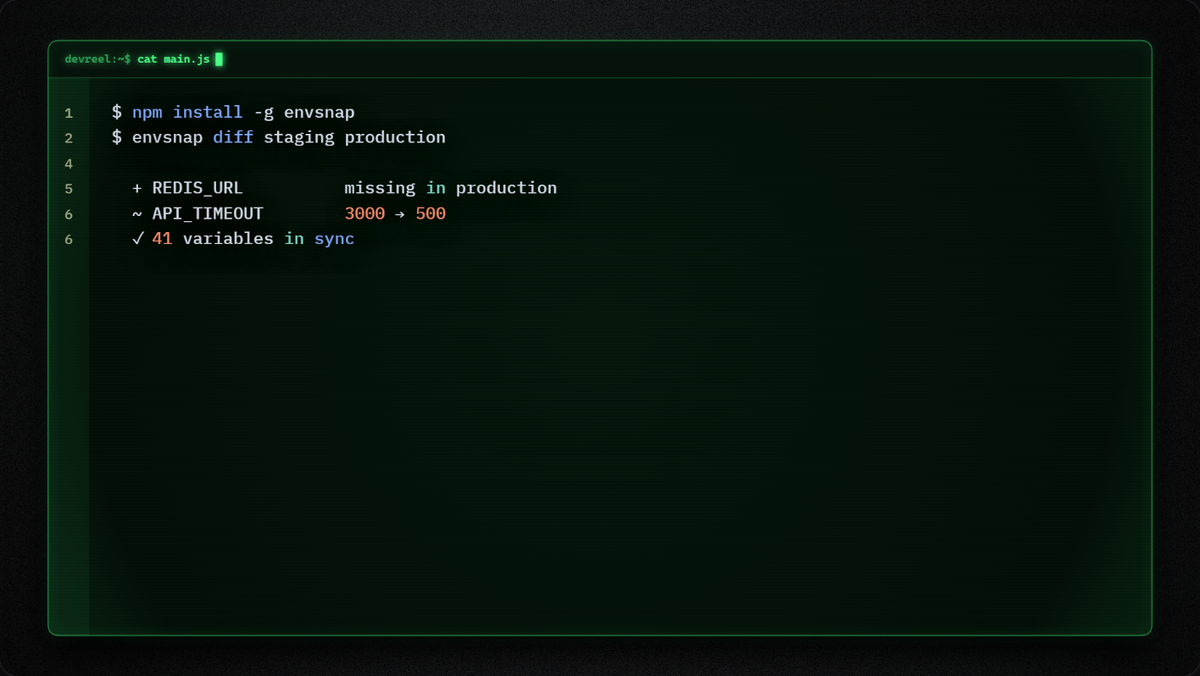
Task: Click line number 4 in the gutter
Action: point(69,163)
